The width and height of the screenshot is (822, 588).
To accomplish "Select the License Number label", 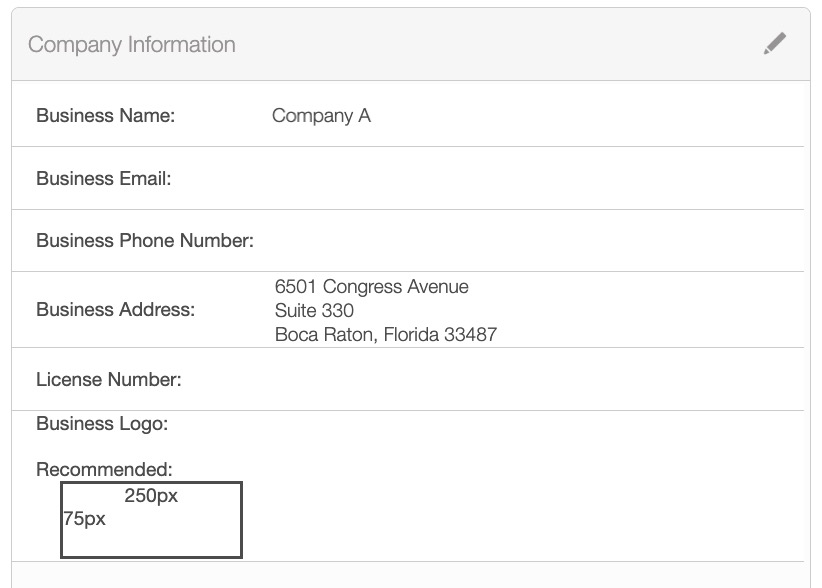I will 109,380.
